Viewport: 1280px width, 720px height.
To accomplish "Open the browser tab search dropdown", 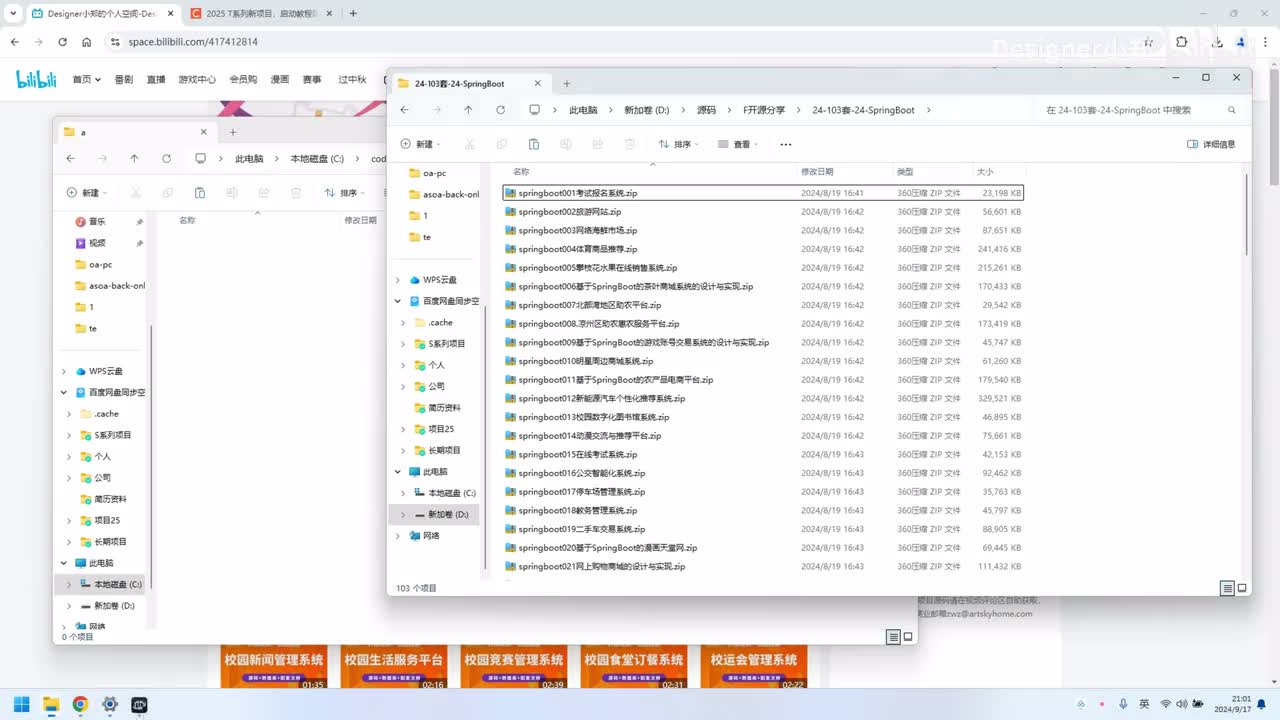I will click(12, 13).
